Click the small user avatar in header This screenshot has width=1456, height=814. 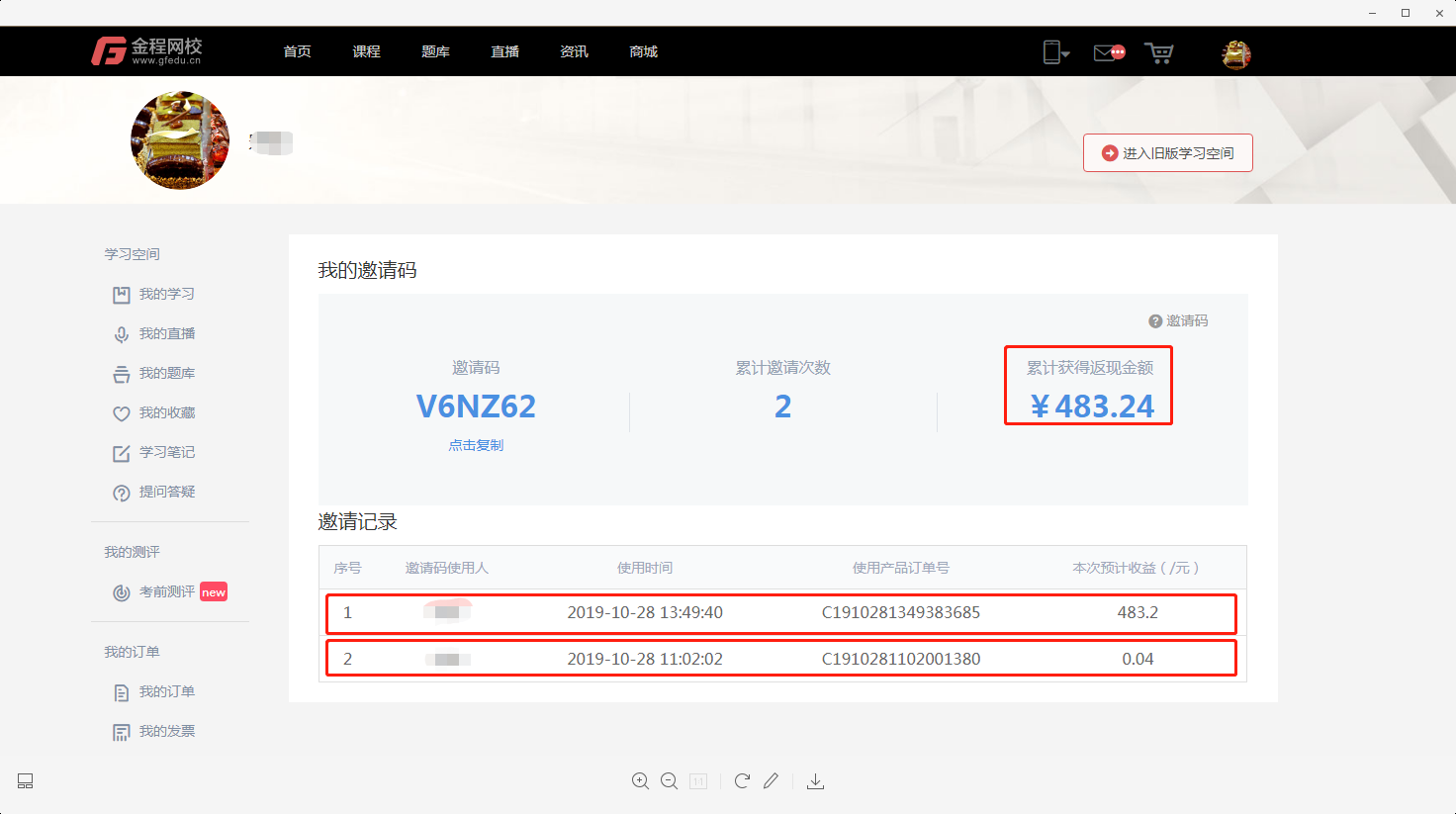point(1236,54)
